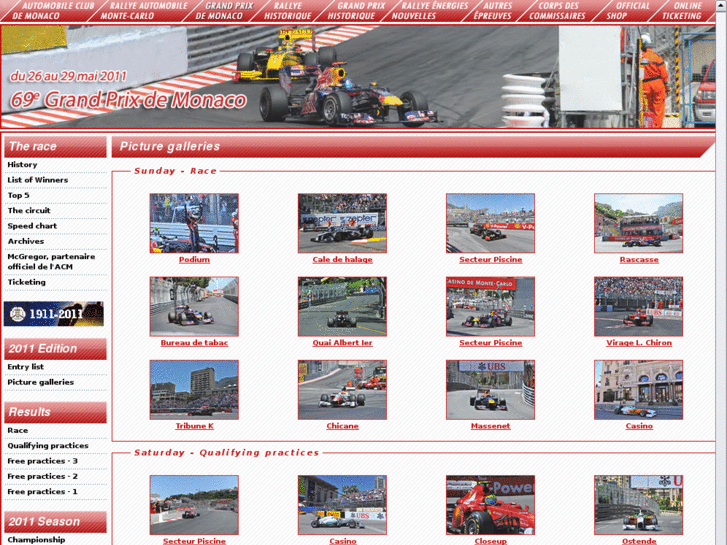Screen dimensions: 727x545
Task: Open List of Winners in sidebar
Action: (x=38, y=180)
